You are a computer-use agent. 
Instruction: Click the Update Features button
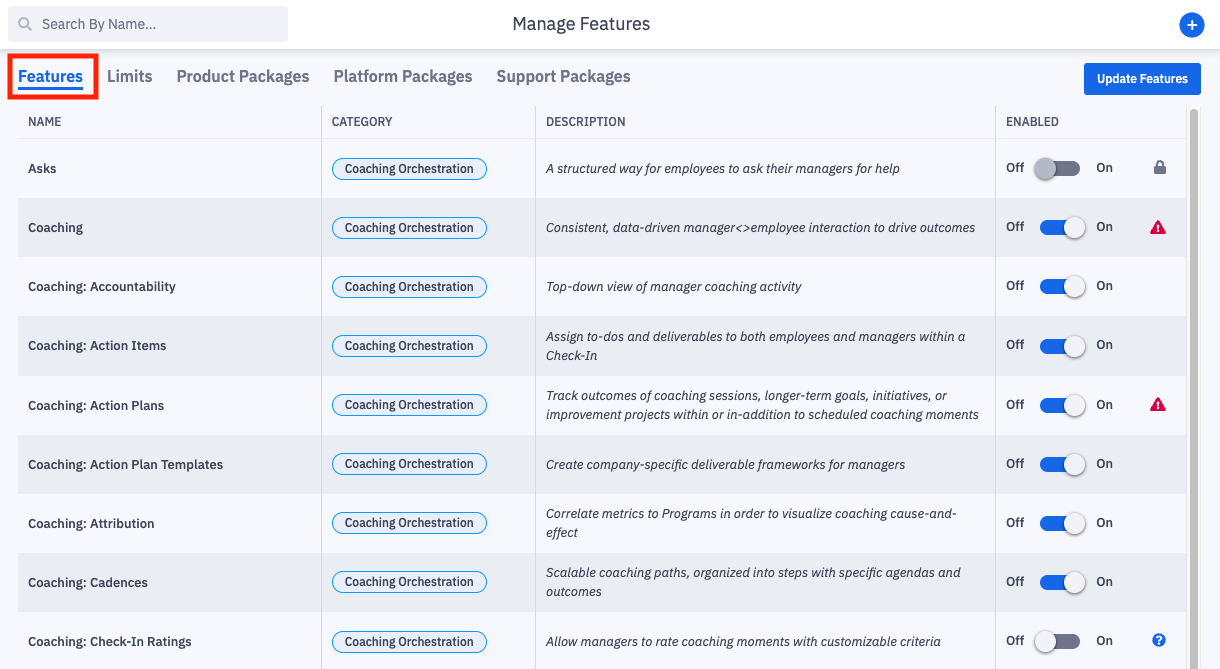(1142, 79)
